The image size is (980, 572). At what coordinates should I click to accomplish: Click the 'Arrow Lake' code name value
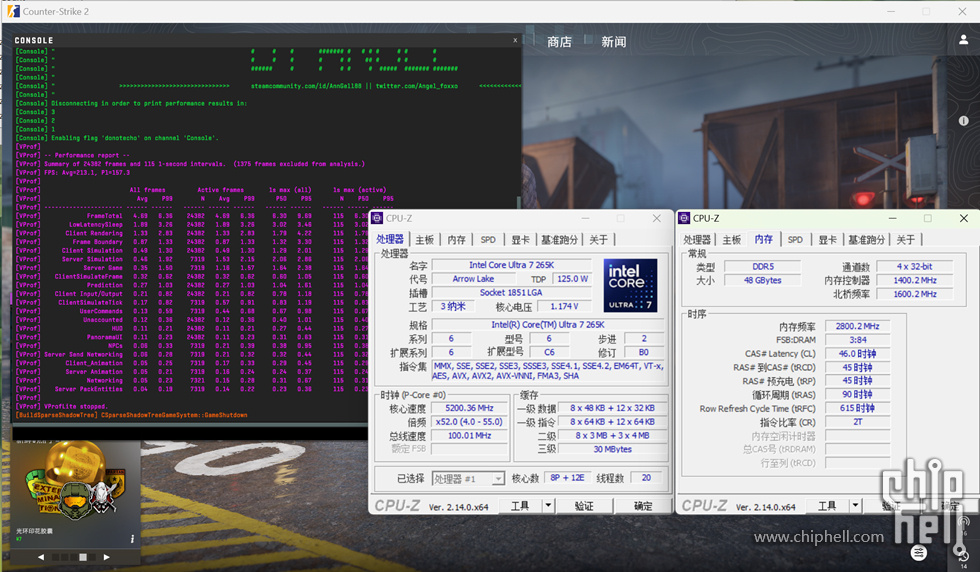click(x=472, y=279)
